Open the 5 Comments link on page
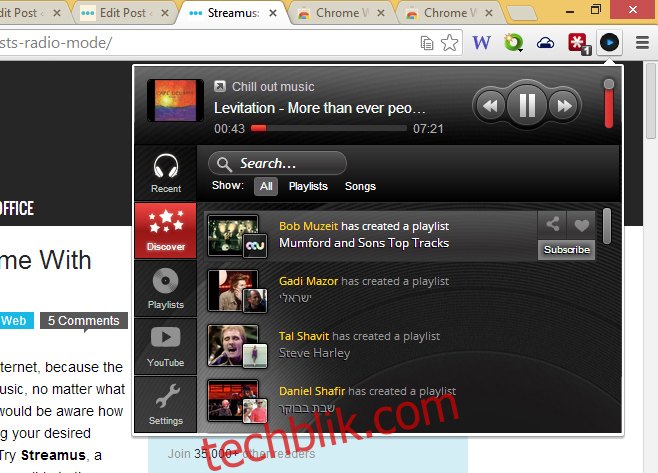This screenshot has height=473, width=658. point(84,321)
